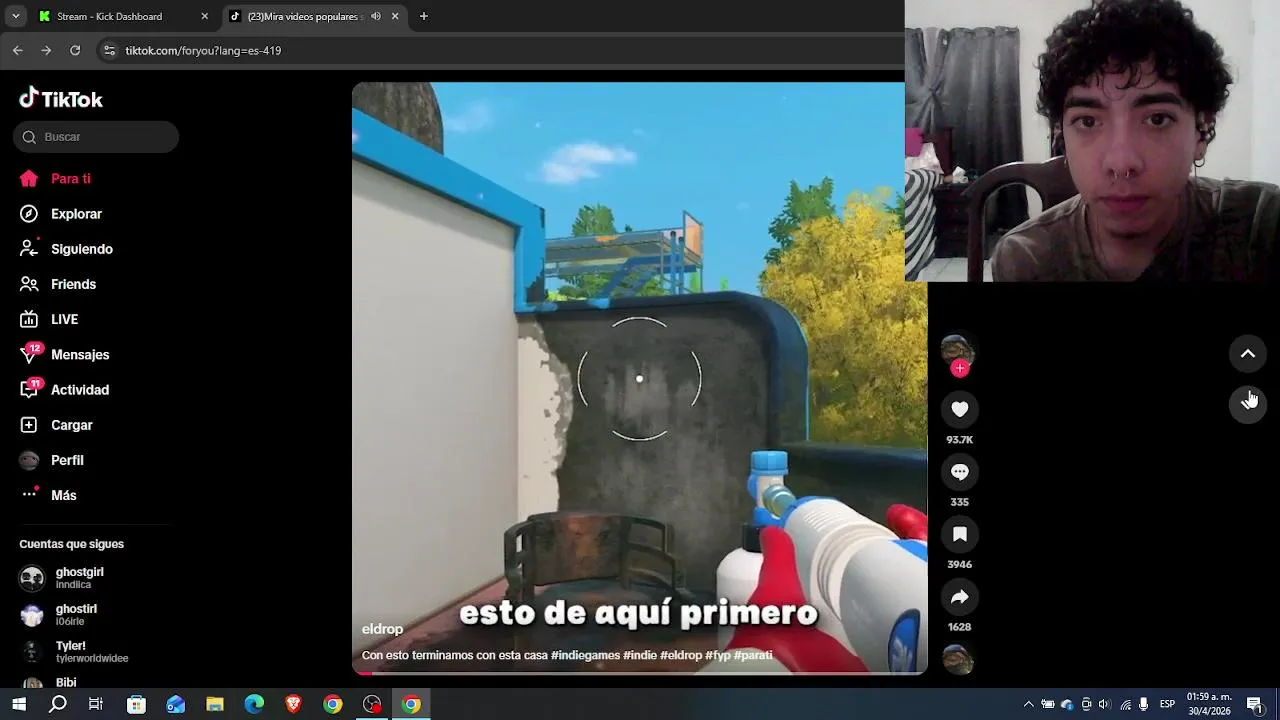
Task: Open the sound disc thumbnail
Action: (958, 659)
